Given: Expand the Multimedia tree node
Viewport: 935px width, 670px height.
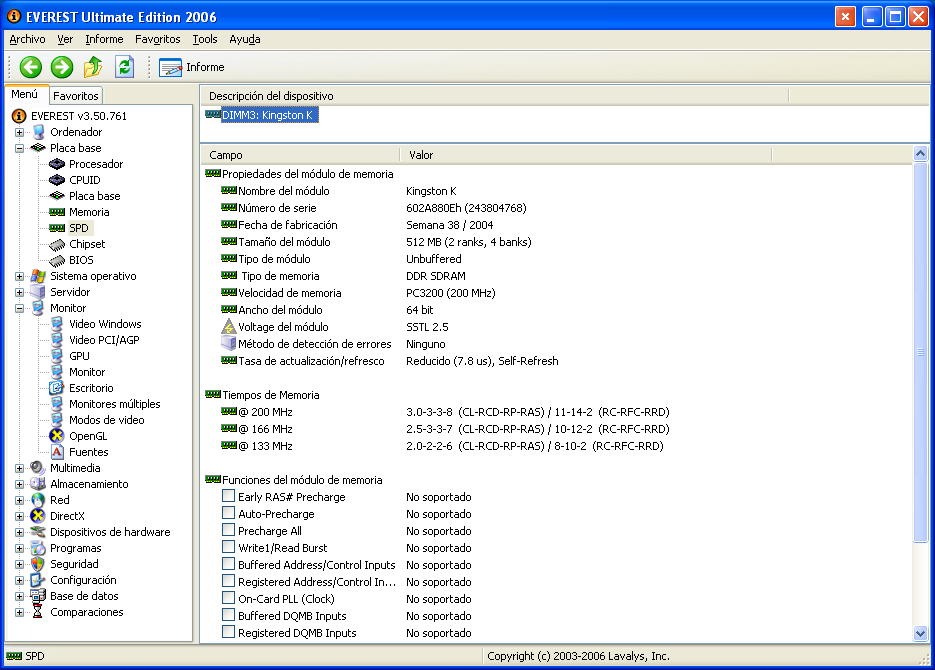Looking at the screenshot, I should (20, 469).
